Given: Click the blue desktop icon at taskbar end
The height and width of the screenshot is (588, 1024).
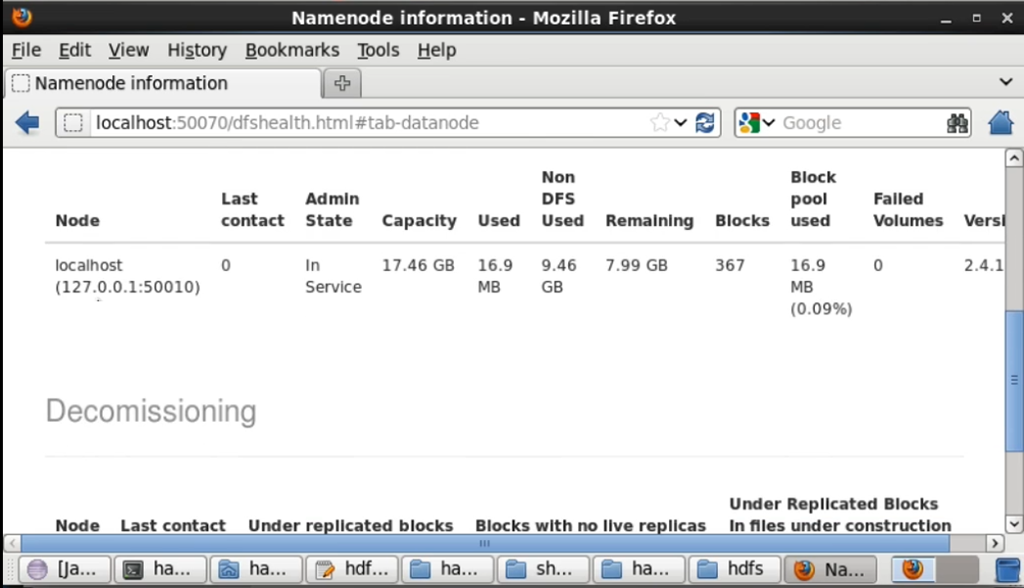Looking at the screenshot, I should click(1008, 570).
